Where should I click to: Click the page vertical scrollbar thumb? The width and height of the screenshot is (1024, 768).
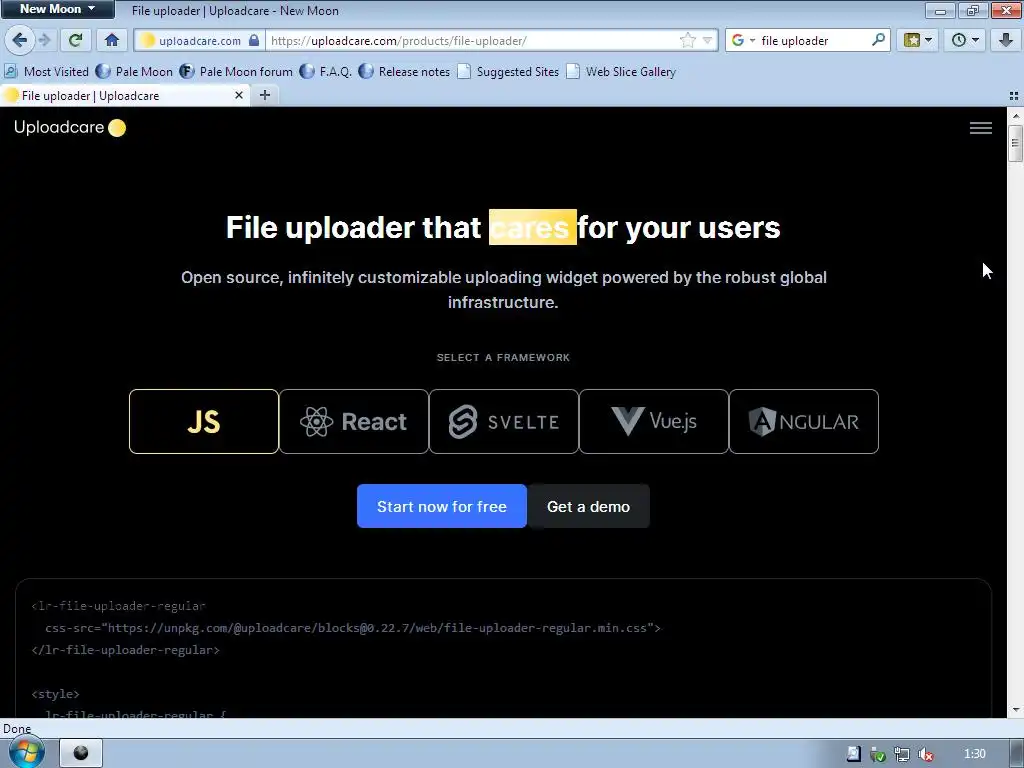(x=1015, y=142)
